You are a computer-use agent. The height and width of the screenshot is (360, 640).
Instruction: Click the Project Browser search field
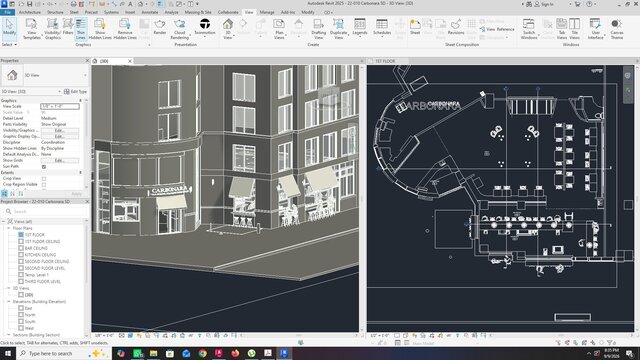tap(44, 211)
